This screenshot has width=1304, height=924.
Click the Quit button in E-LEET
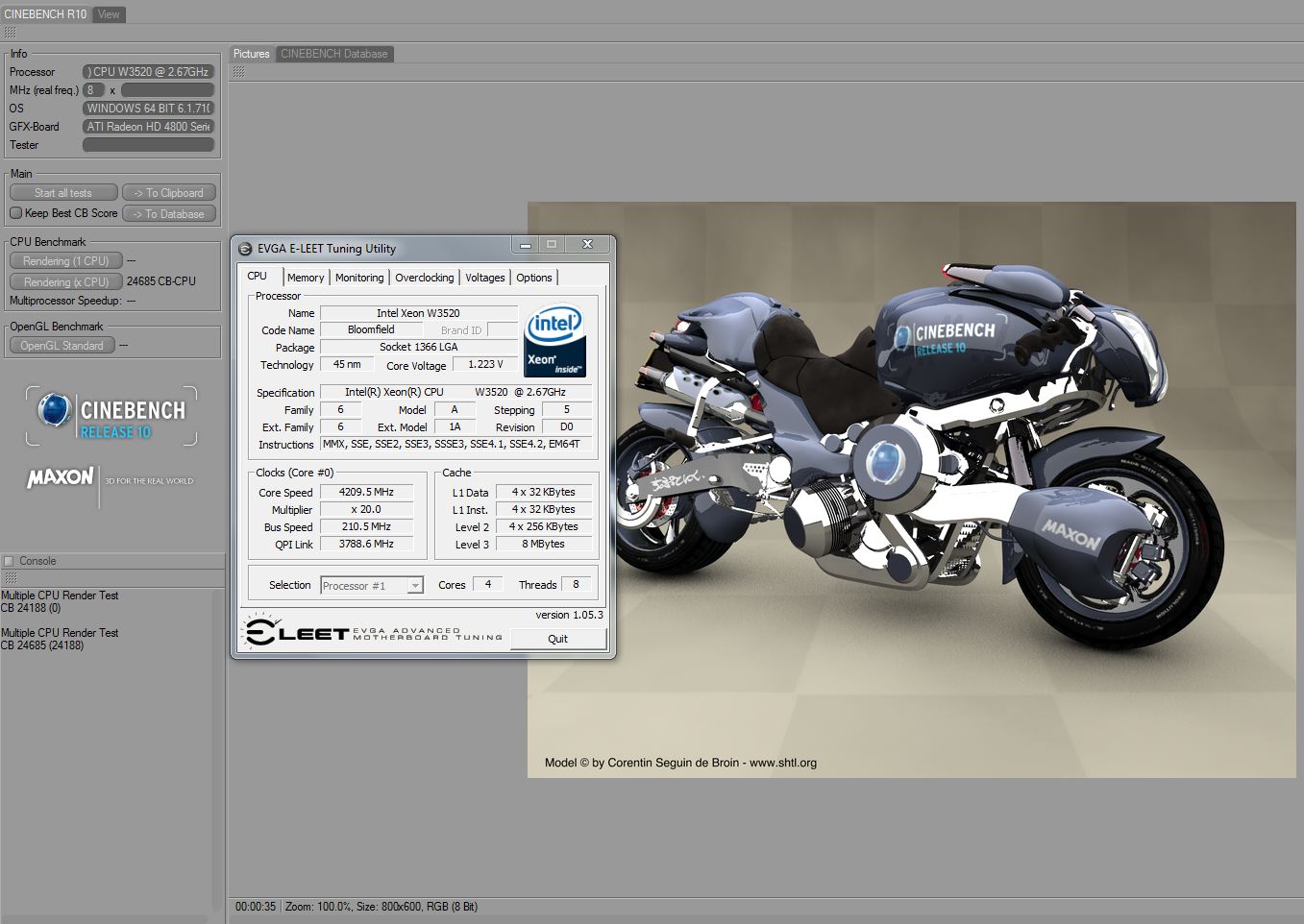[557, 639]
